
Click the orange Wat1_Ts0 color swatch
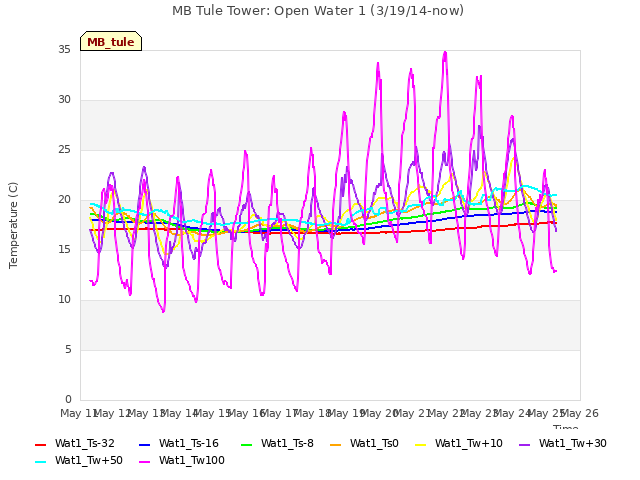point(336,444)
